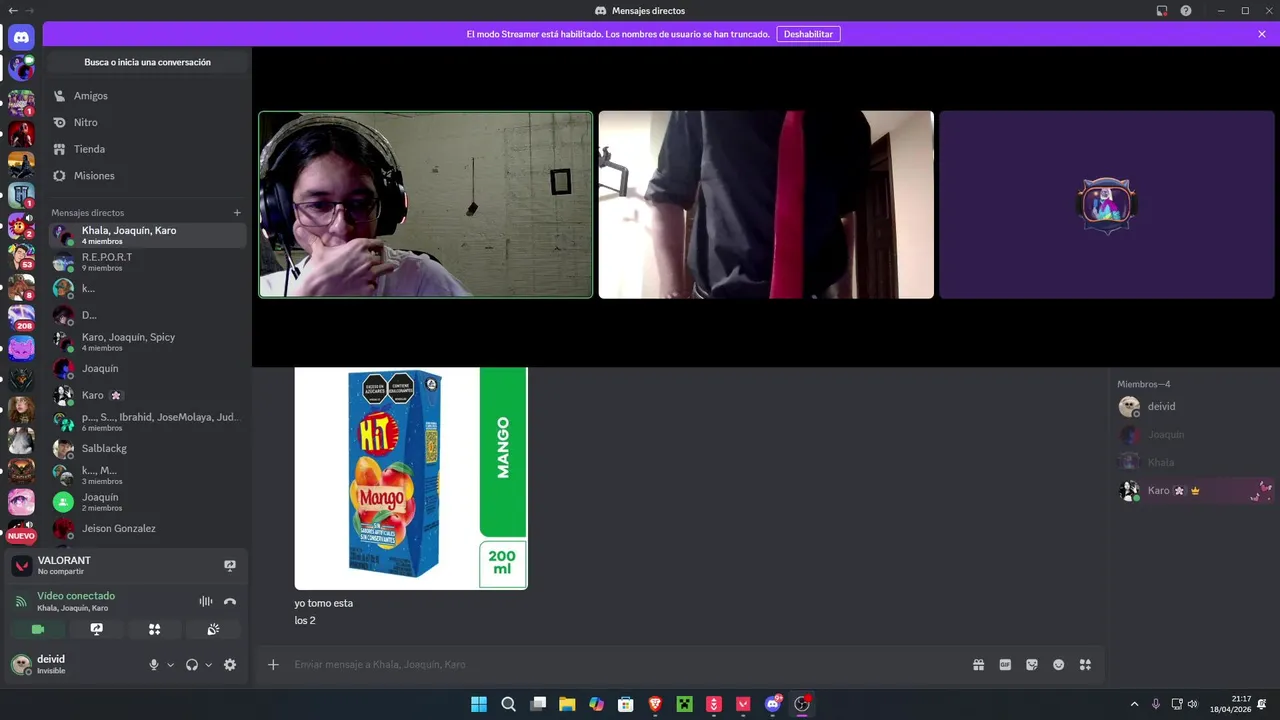Screen dimensions: 1280x720
Task: Open voice noise suppression waveform icon
Action: coord(206,601)
